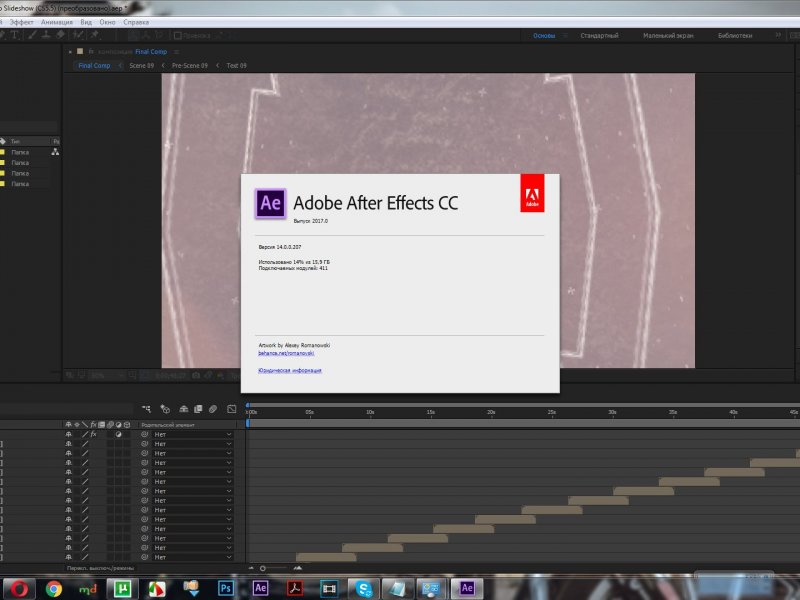Open the third layer's parent dropdown
The height and width of the screenshot is (600, 800).
pos(192,453)
